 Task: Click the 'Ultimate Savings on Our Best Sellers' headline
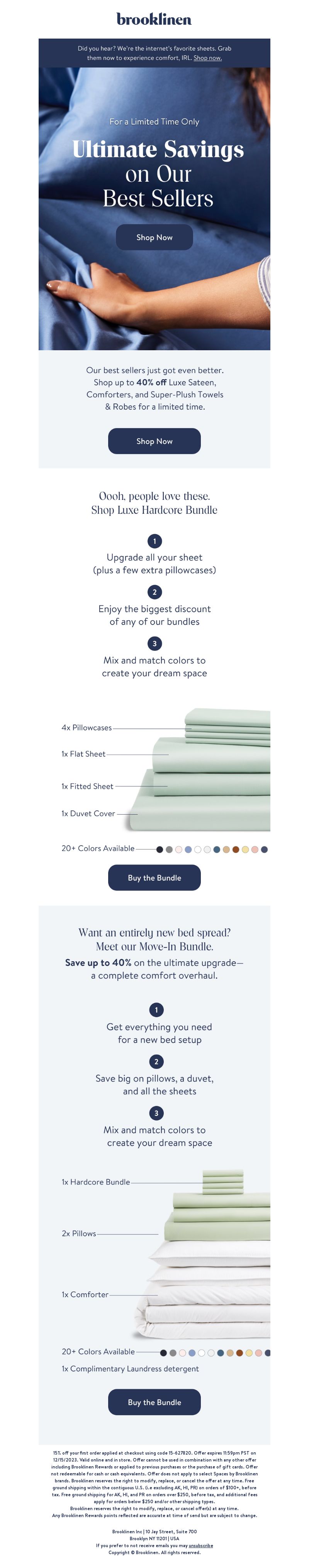(158, 174)
